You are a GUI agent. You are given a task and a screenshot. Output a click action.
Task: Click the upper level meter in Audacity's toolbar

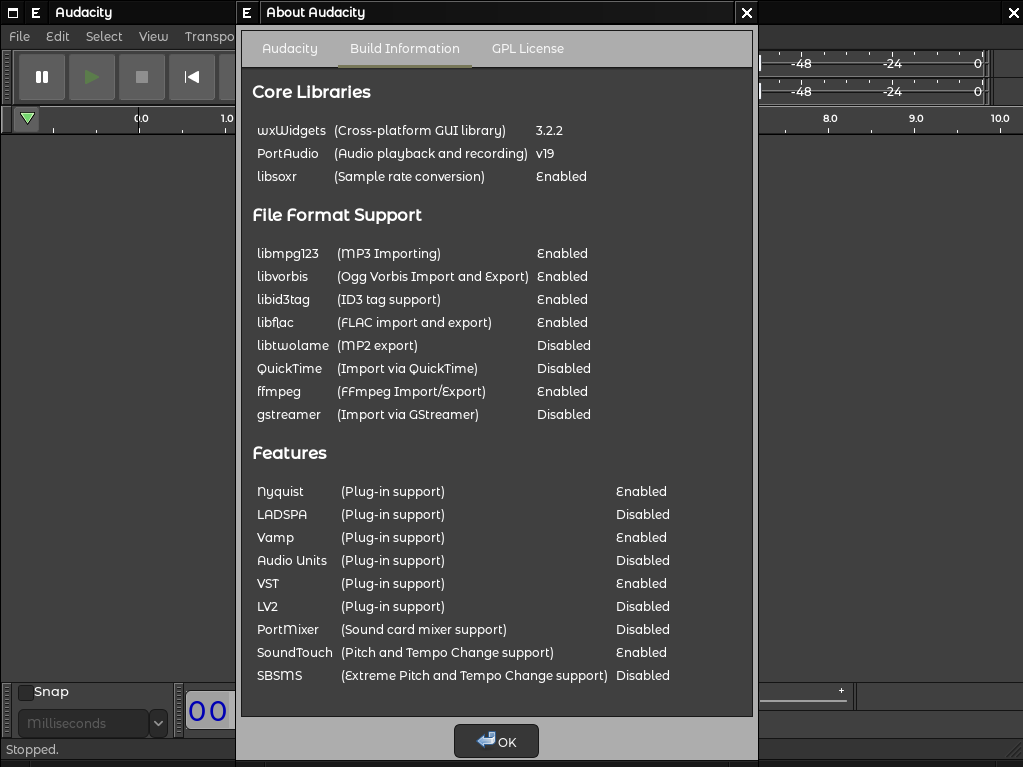pyautogui.click(x=873, y=63)
